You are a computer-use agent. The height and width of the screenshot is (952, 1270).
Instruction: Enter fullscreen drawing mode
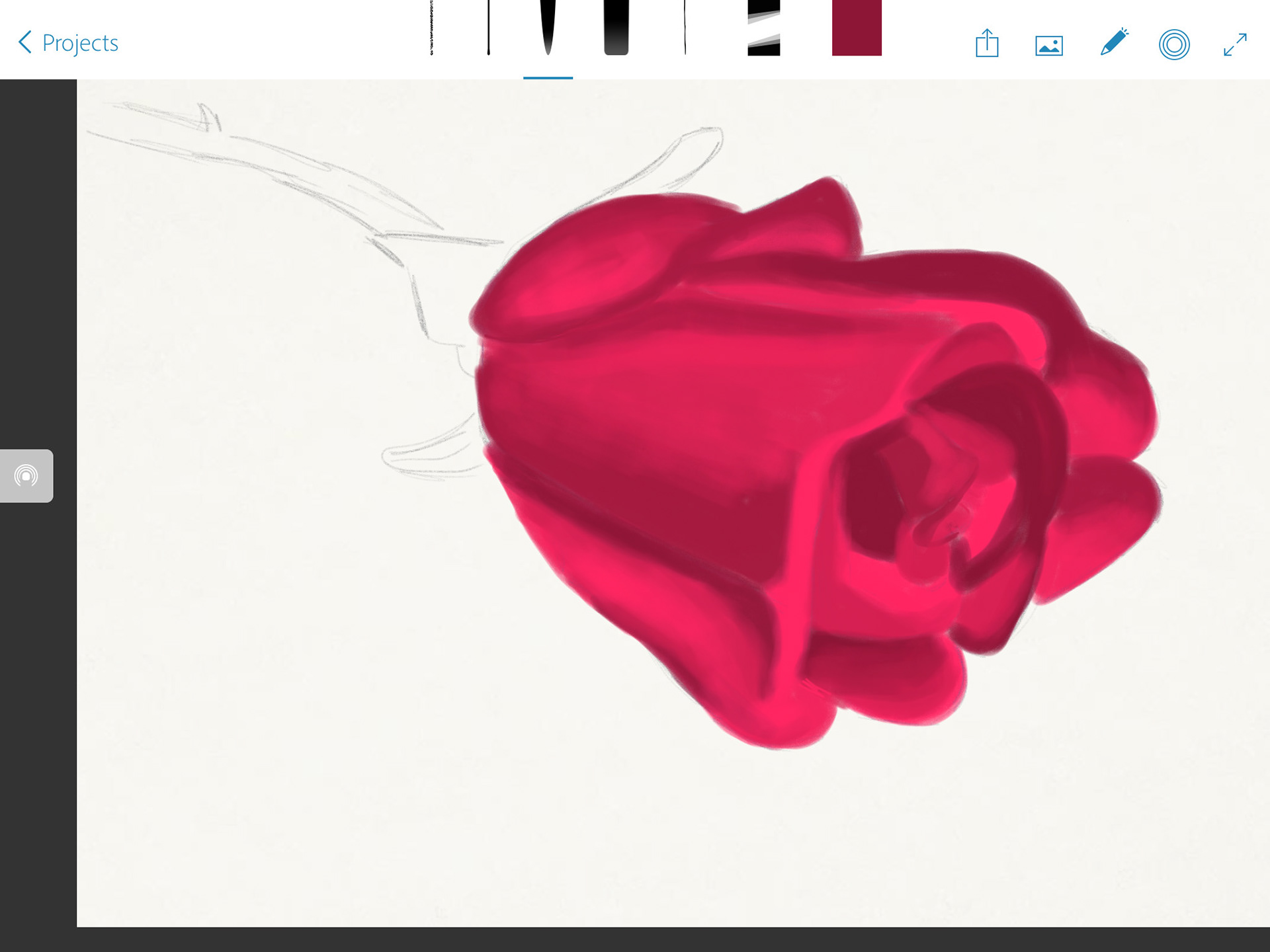point(1236,44)
